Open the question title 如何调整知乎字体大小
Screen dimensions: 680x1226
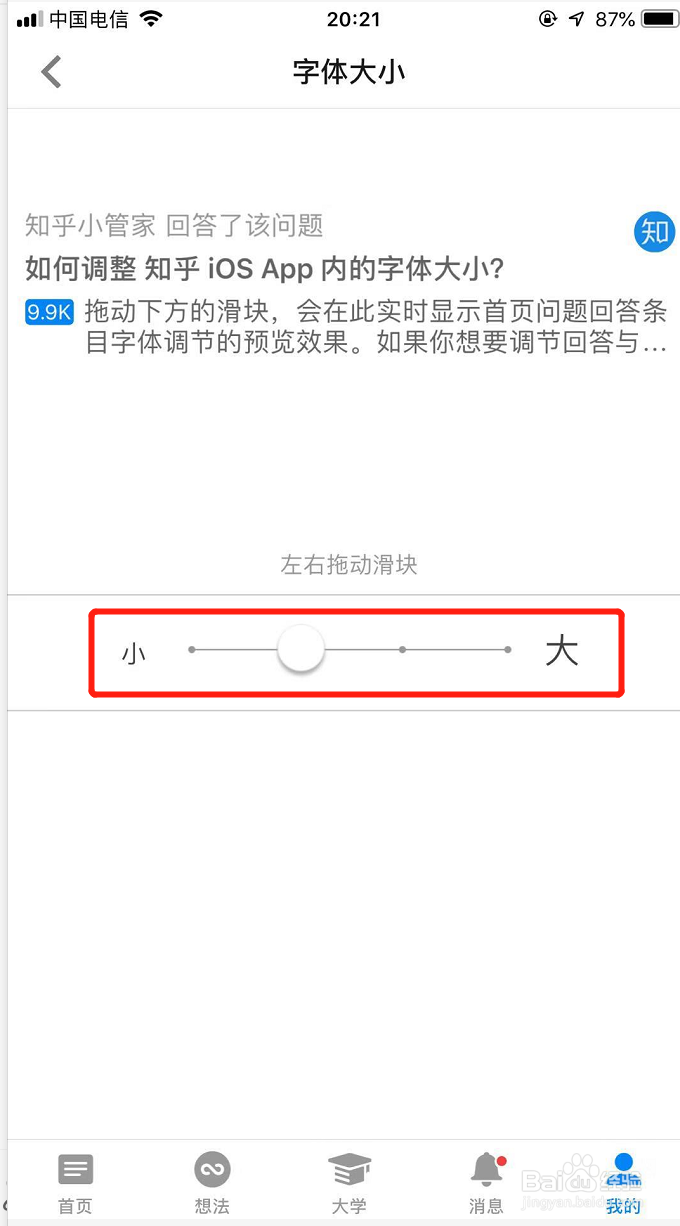click(x=264, y=268)
